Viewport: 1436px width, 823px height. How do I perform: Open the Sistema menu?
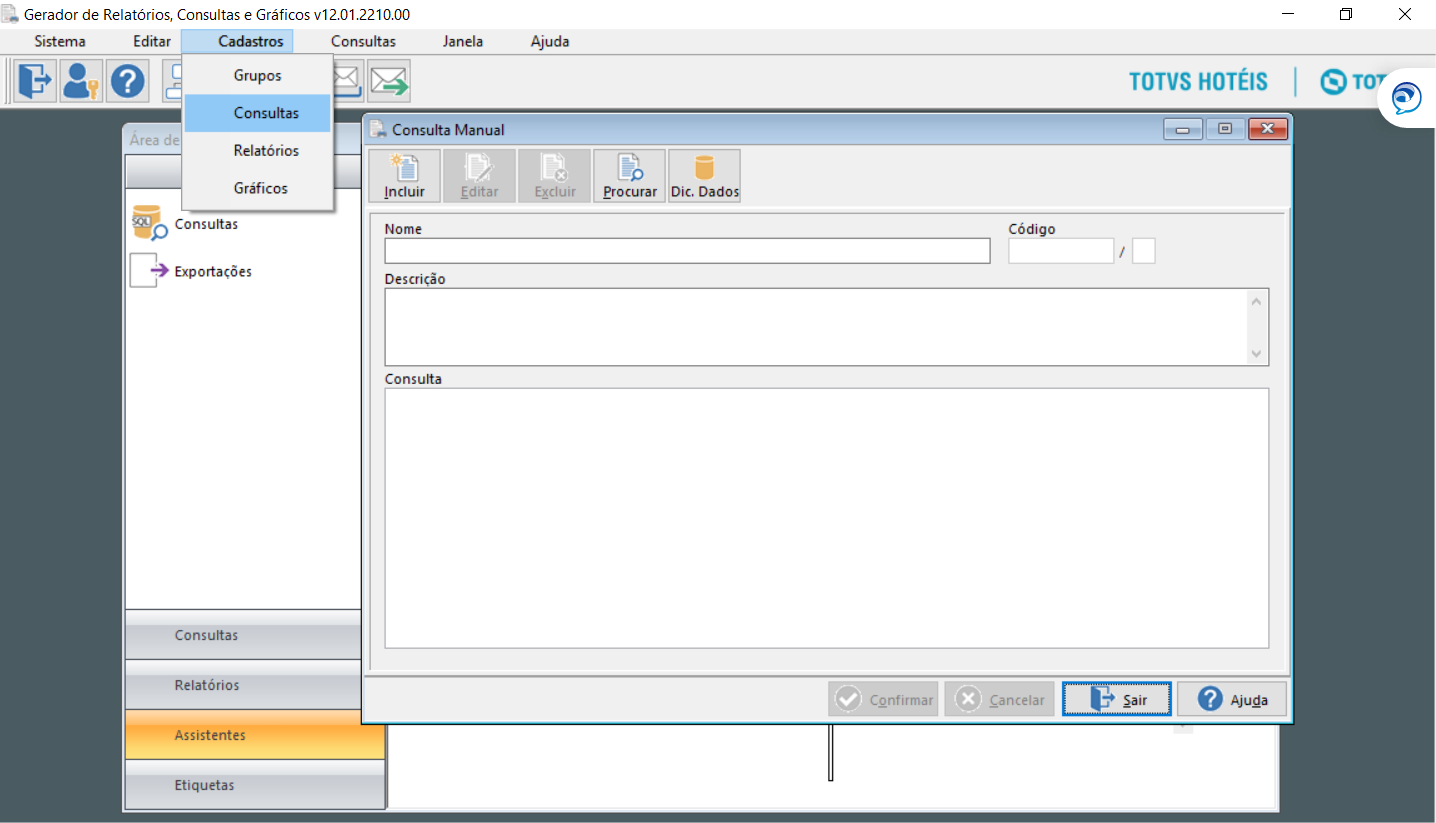60,41
